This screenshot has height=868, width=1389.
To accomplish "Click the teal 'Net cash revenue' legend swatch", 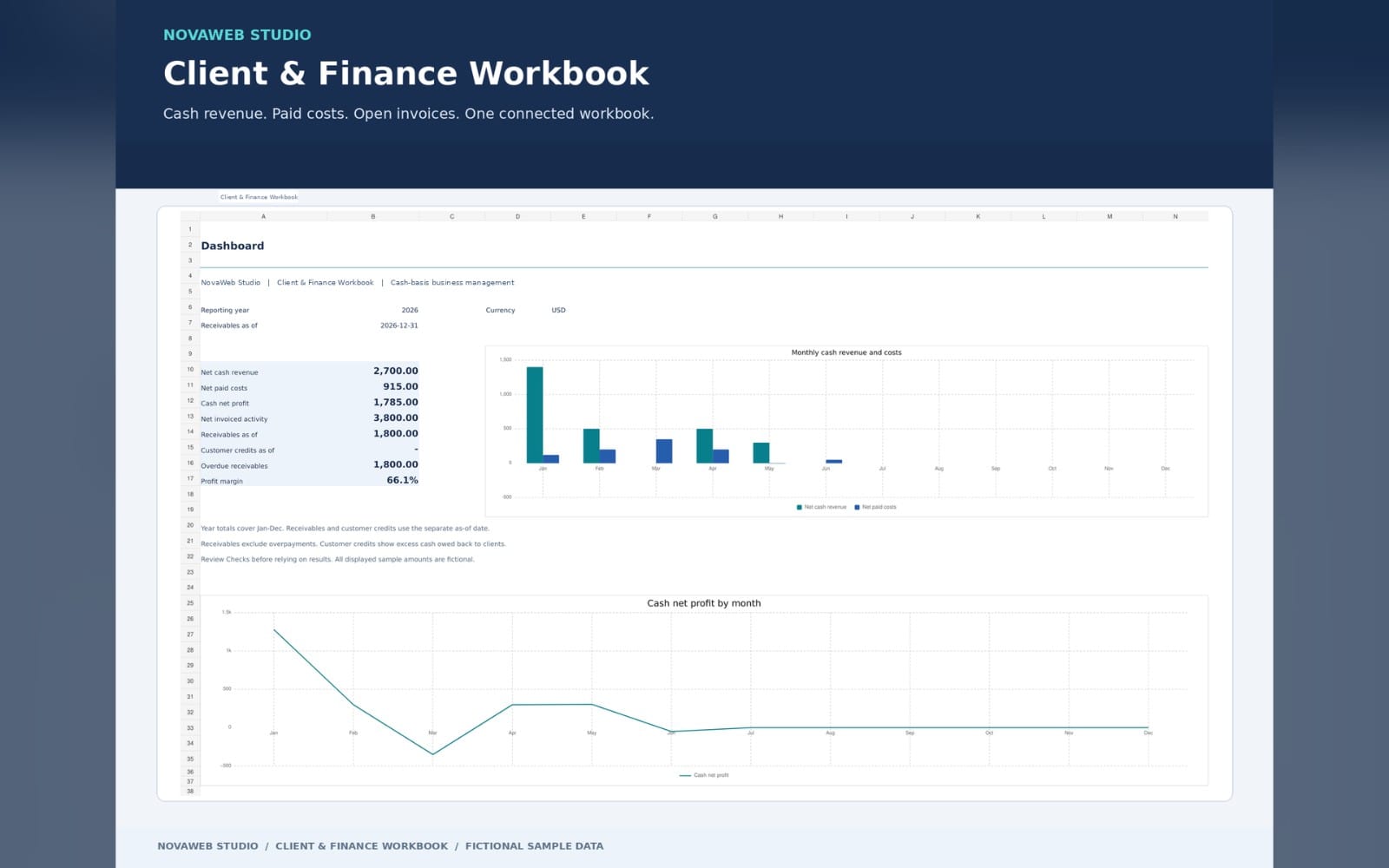I will coord(800,507).
